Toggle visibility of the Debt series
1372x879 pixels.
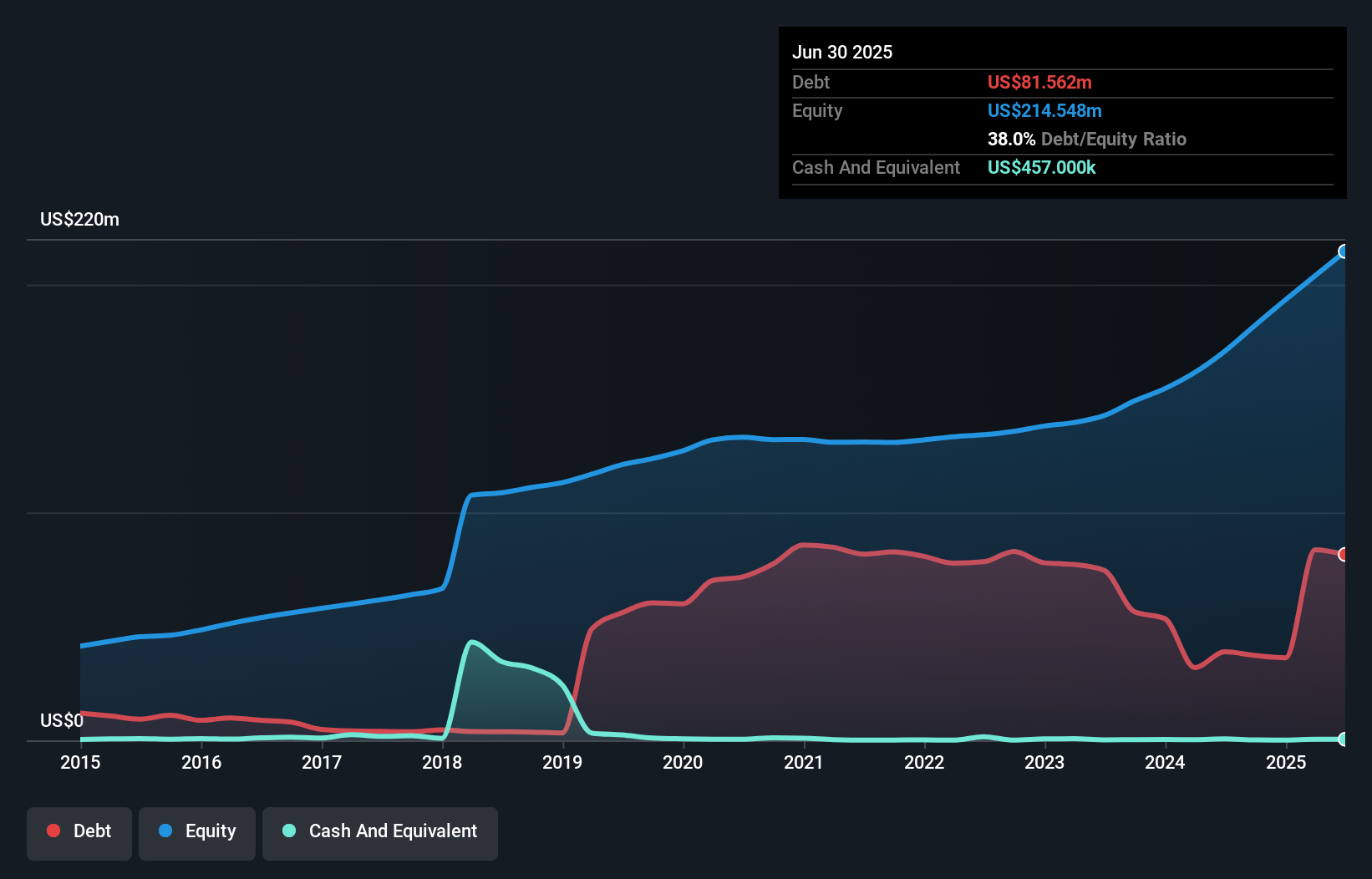pos(79,831)
